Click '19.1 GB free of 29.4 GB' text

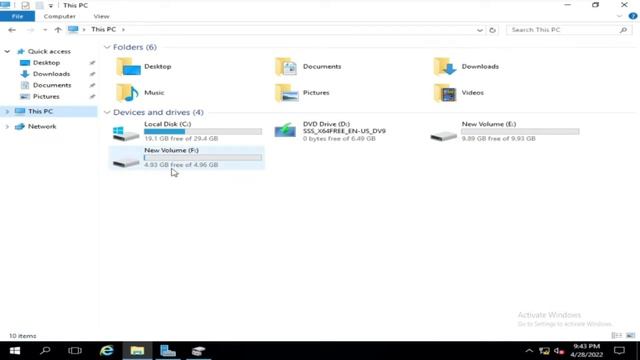[x=181, y=139]
